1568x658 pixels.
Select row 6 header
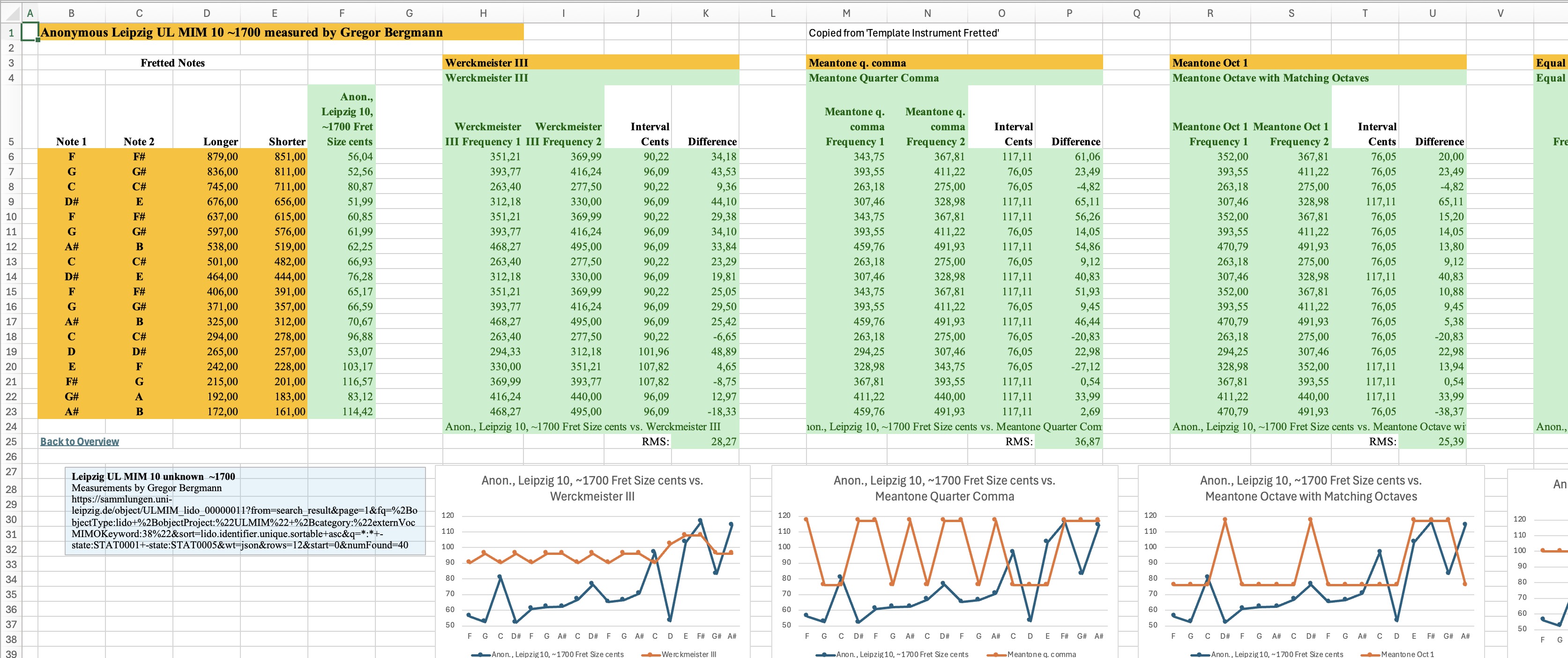coord(10,157)
